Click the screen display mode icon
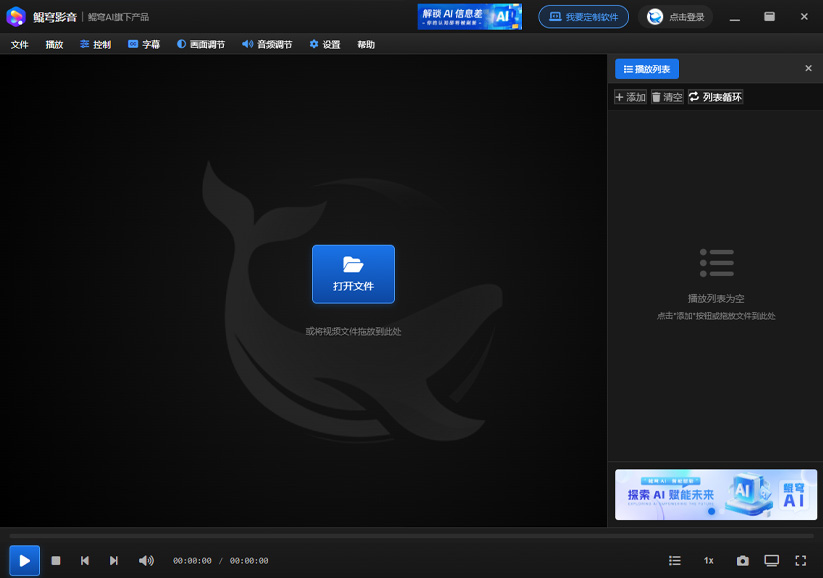Image resolution: width=823 pixels, height=578 pixels. coord(771,561)
